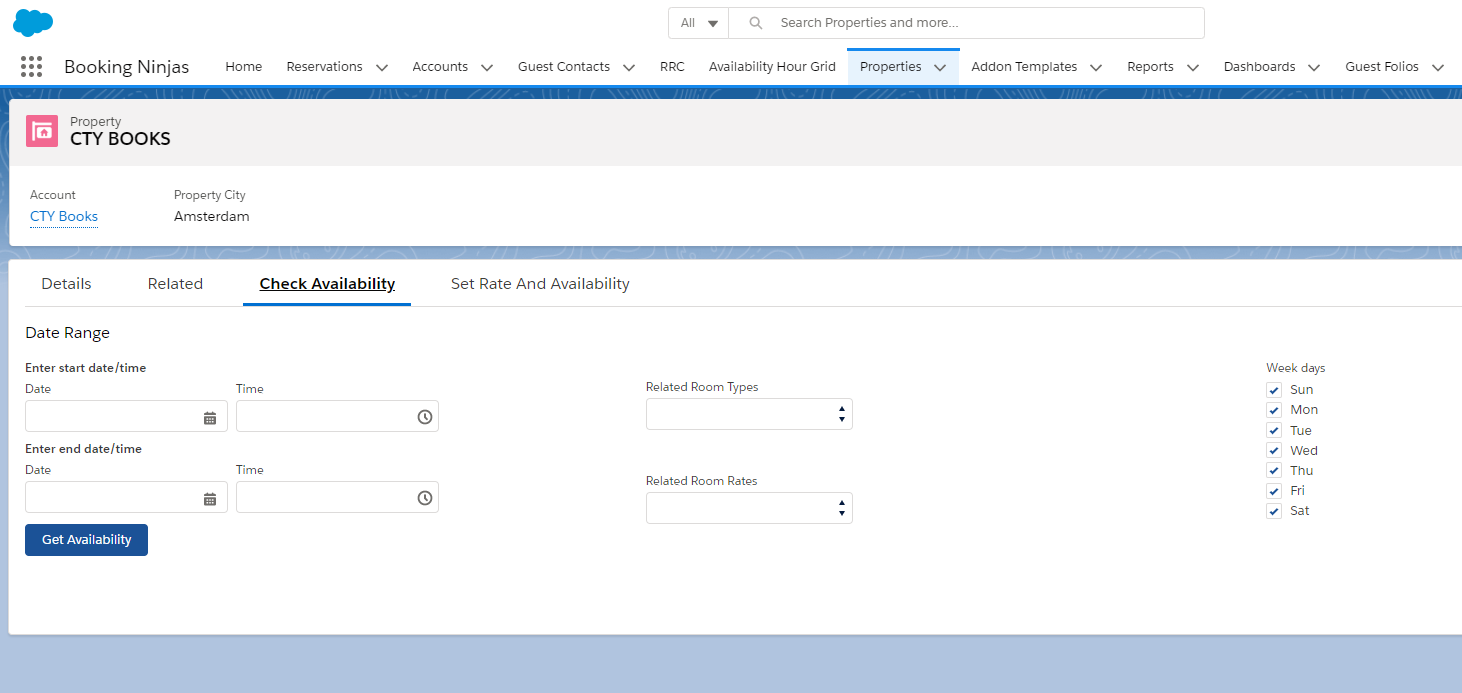This screenshot has height=693, width=1462.
Task: Open the start time clock picker
Action: click(425, 417)
